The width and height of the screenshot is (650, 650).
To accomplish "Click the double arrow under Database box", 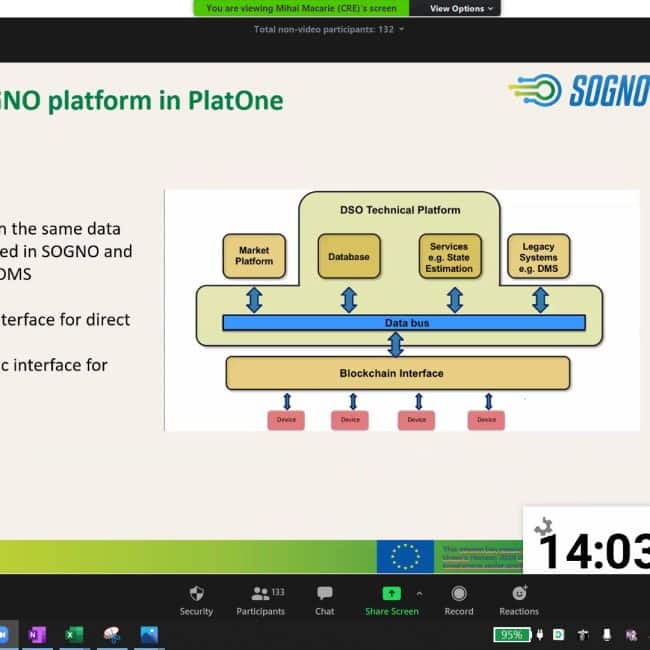I will coord(349,300).
